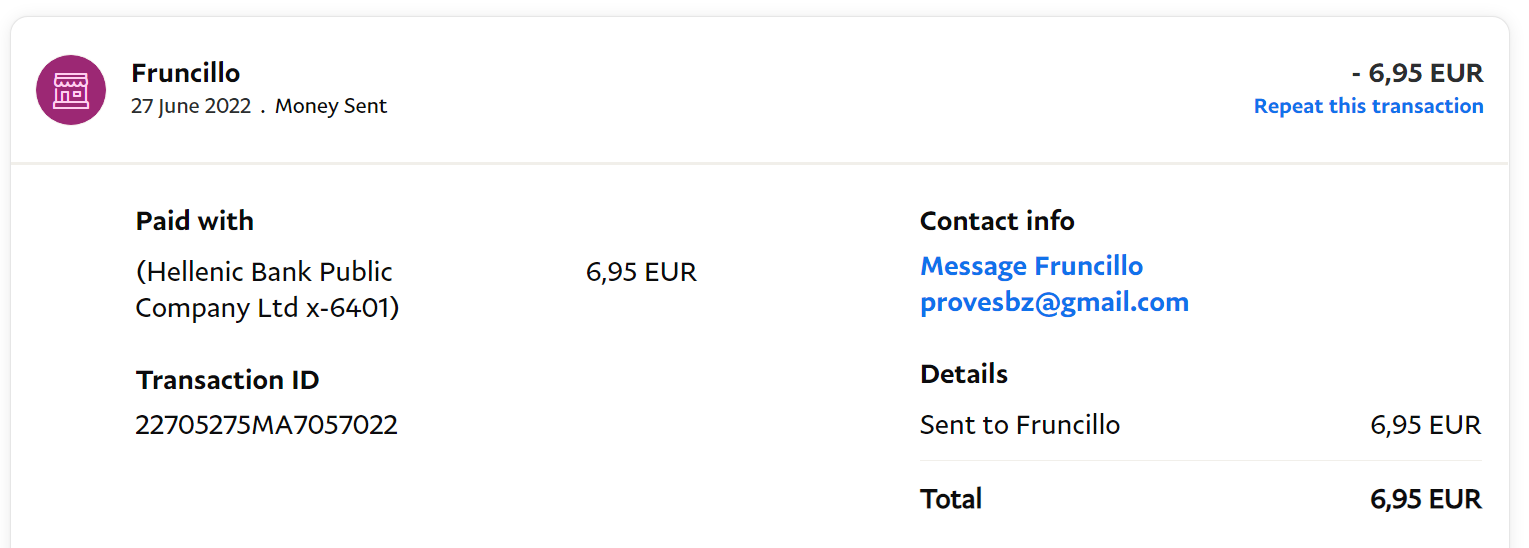This screenshot has width=1529, height=548.
Task: Click the Fruncillo merchant name header
Action: coord(186,73)
